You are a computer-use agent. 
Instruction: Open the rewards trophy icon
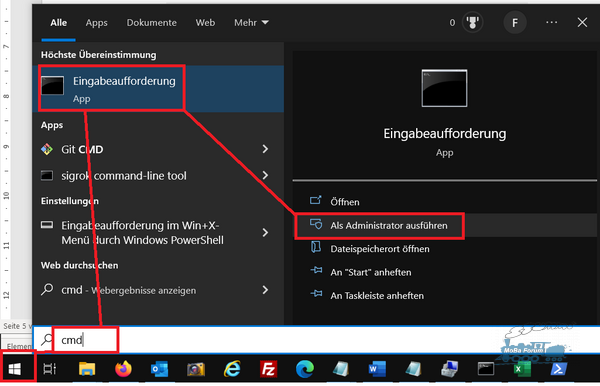pos(473,23)
